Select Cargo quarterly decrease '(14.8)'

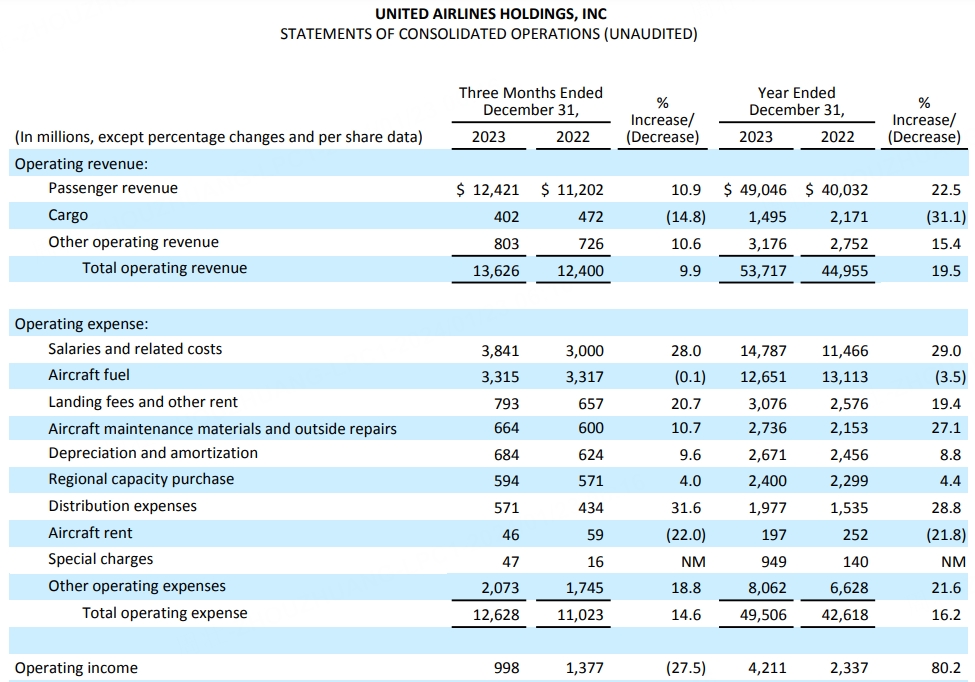click(x=686, y=217)
